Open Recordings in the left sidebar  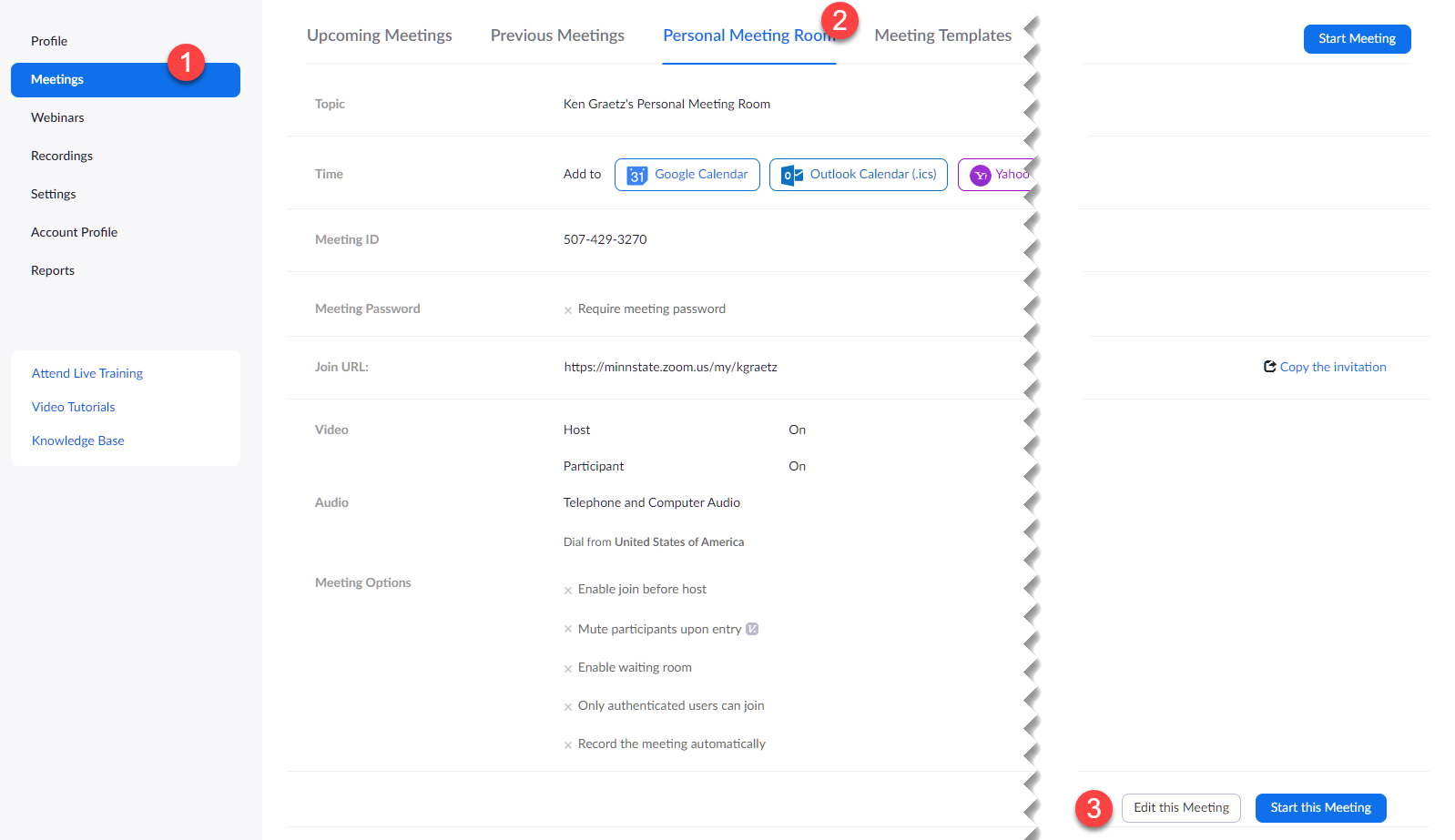[x=62, y=156]
